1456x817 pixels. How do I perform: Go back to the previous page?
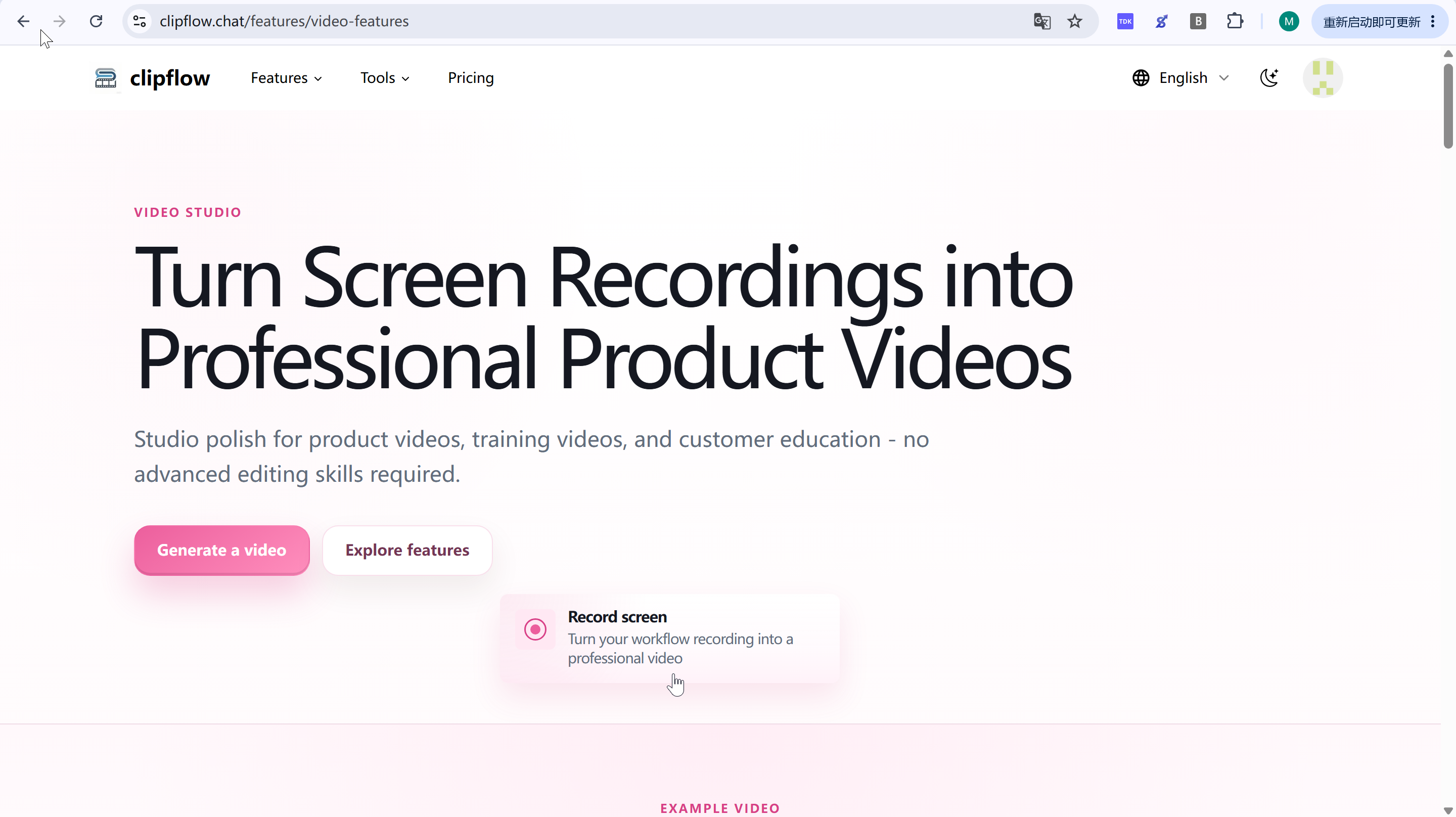coord(23,21)
